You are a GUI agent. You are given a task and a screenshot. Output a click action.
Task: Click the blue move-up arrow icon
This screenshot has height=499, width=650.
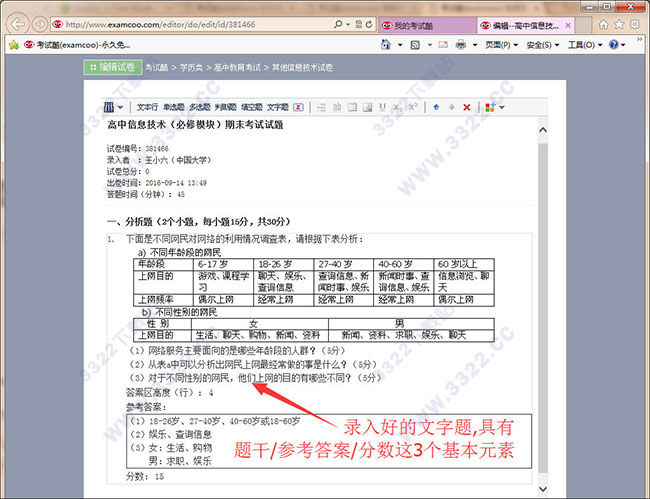[436, 107]
